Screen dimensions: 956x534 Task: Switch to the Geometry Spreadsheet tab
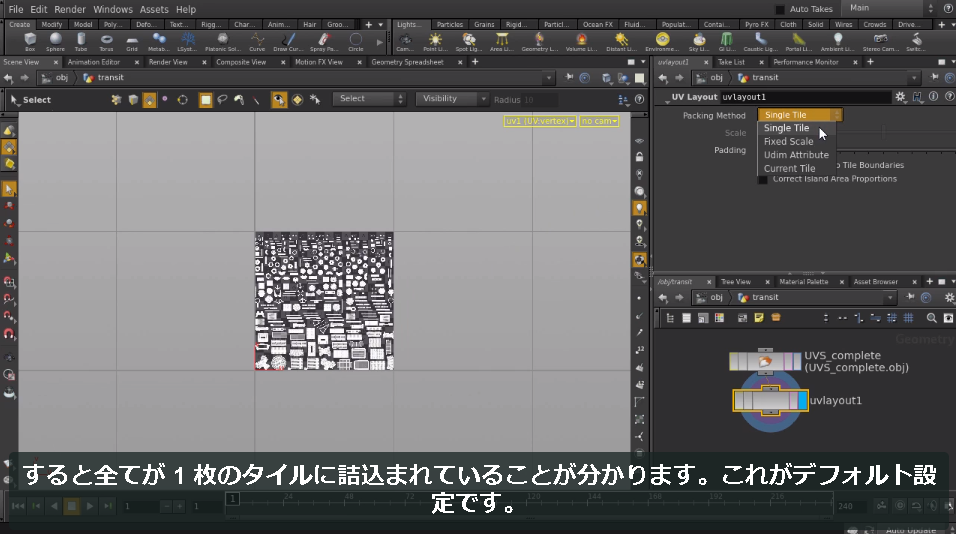[407, 62]
